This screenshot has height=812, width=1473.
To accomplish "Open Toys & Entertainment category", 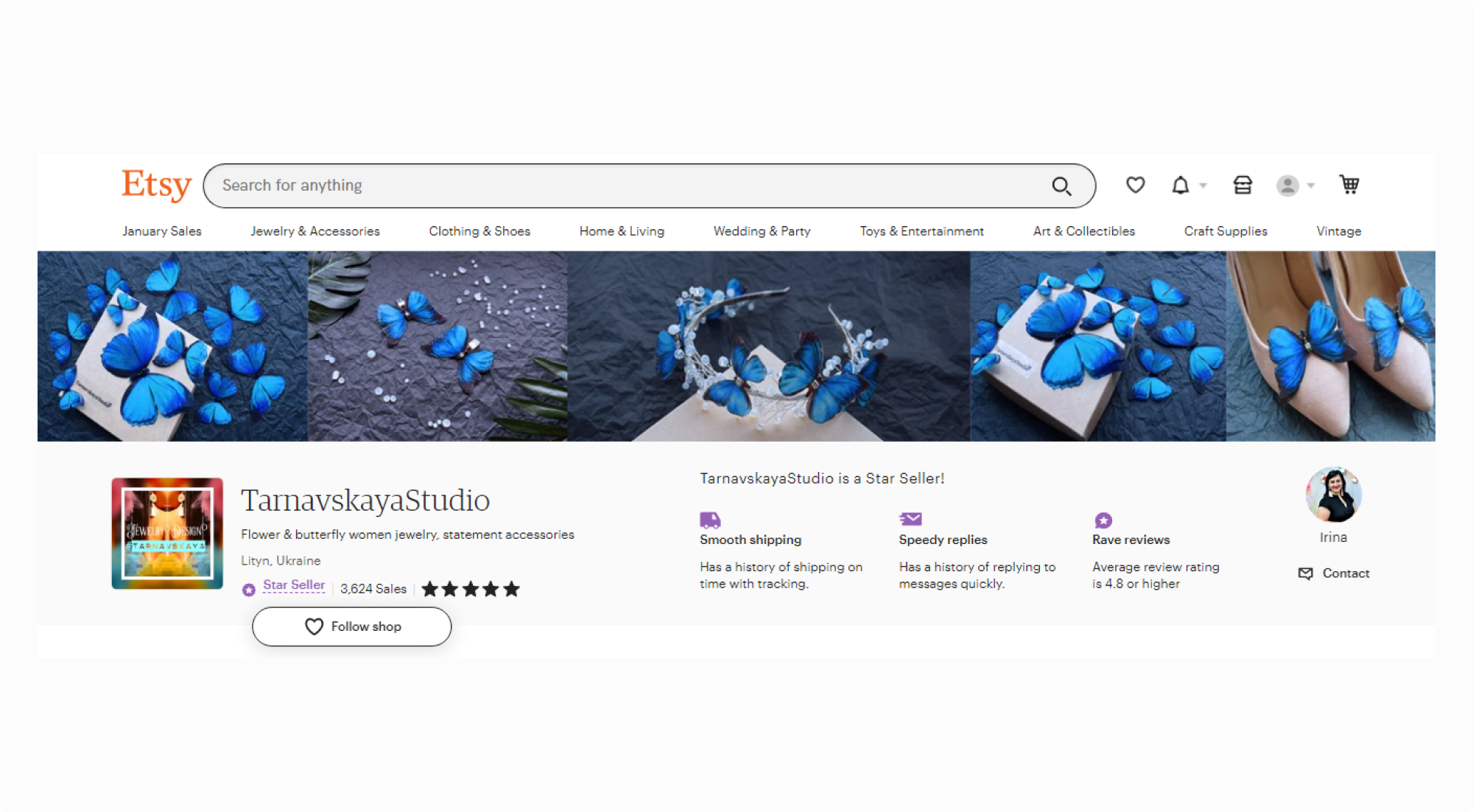I will pos(921,231).
